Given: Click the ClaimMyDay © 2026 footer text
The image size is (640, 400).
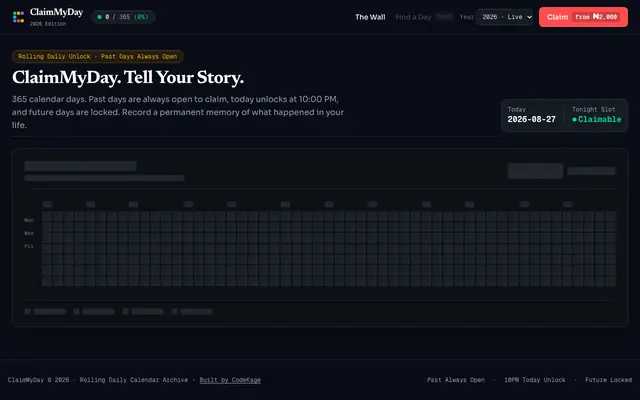Looking at the screenshot, I should click(38, 380).
